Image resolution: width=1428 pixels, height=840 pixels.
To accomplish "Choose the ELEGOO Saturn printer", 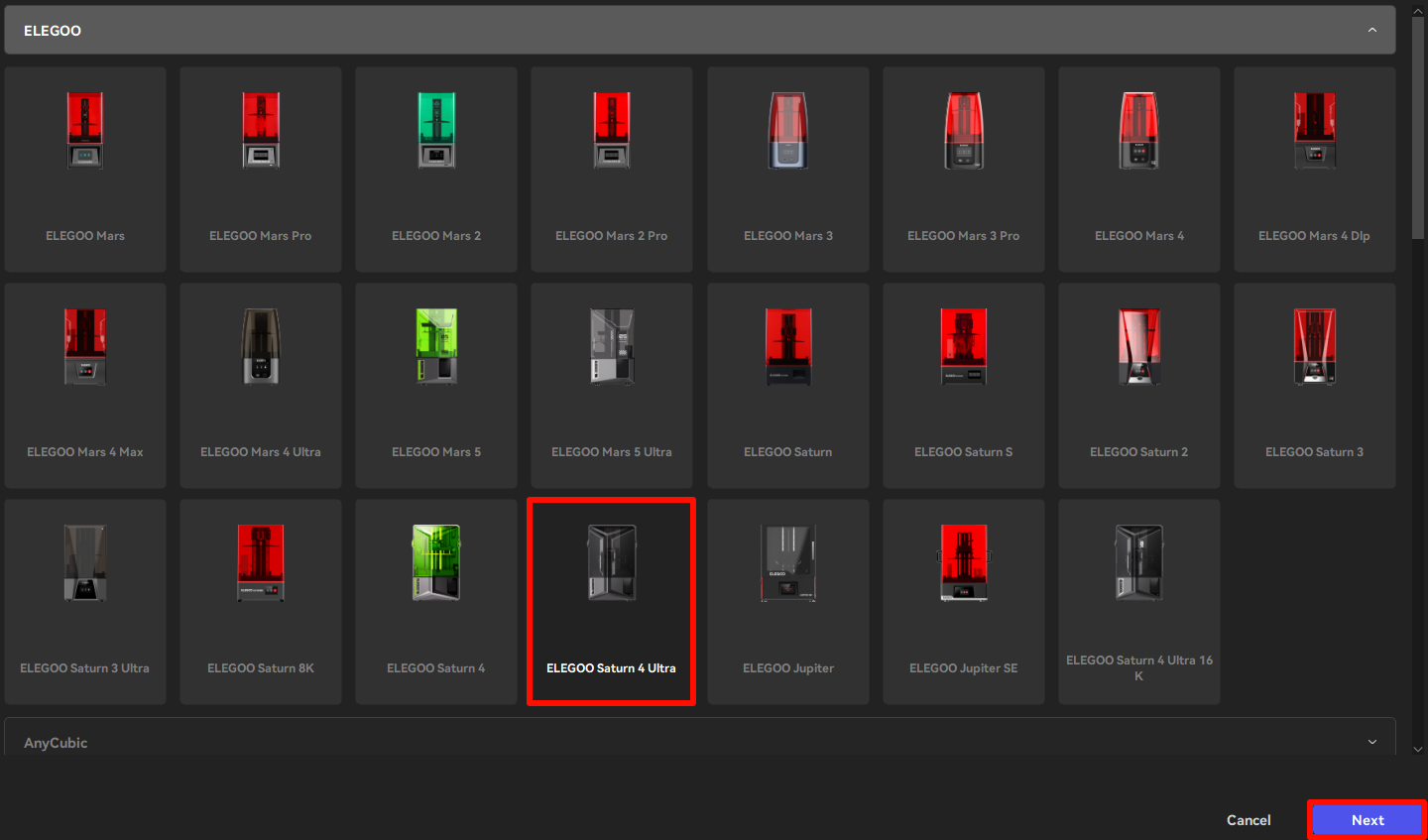I will [x=788, y=386].
